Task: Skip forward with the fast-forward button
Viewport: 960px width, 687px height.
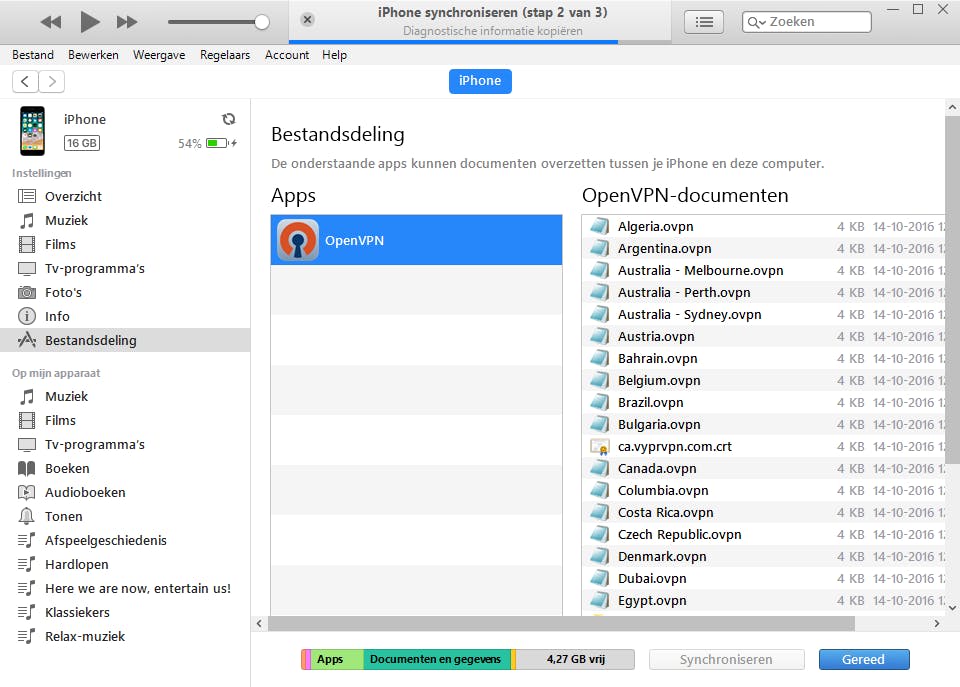Action: pyautogui.click(x=127, y=22)
